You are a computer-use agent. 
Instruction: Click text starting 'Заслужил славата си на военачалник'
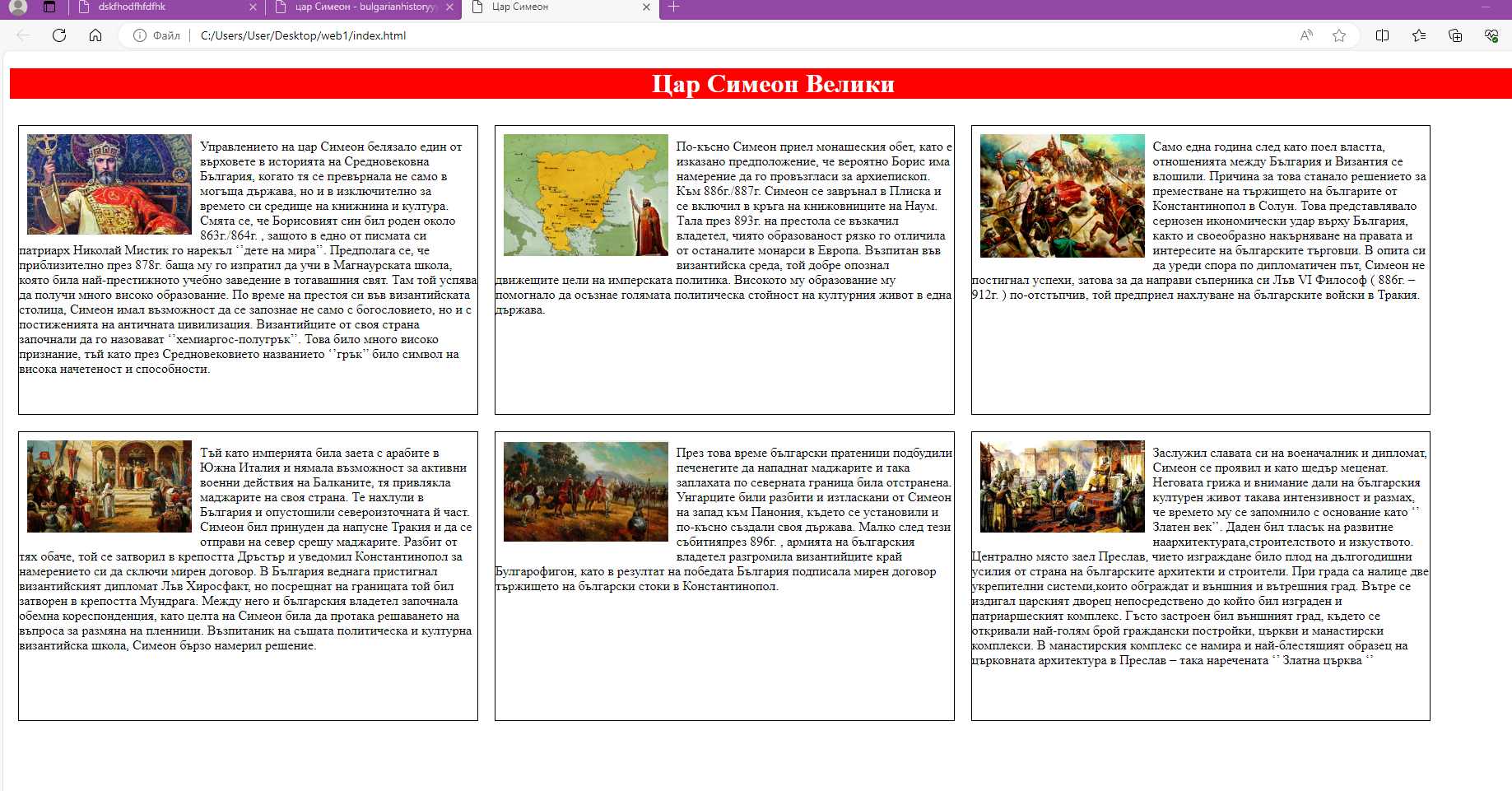tap(1200, 556)
